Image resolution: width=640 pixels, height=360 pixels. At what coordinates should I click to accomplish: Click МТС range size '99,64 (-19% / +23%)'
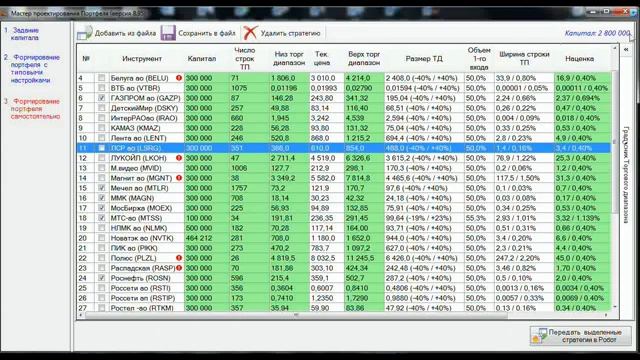(x=424, y=218)
